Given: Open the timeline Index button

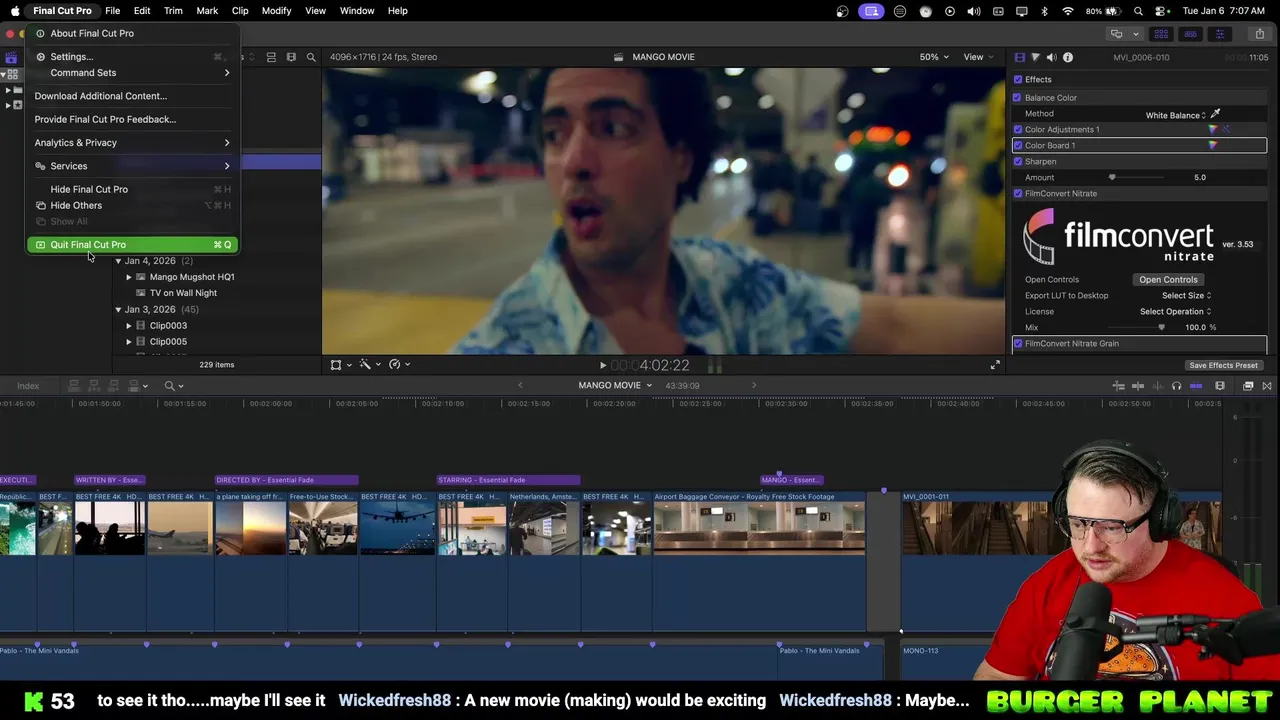Looking at the screenshot, I should click(x=28, y=386).
